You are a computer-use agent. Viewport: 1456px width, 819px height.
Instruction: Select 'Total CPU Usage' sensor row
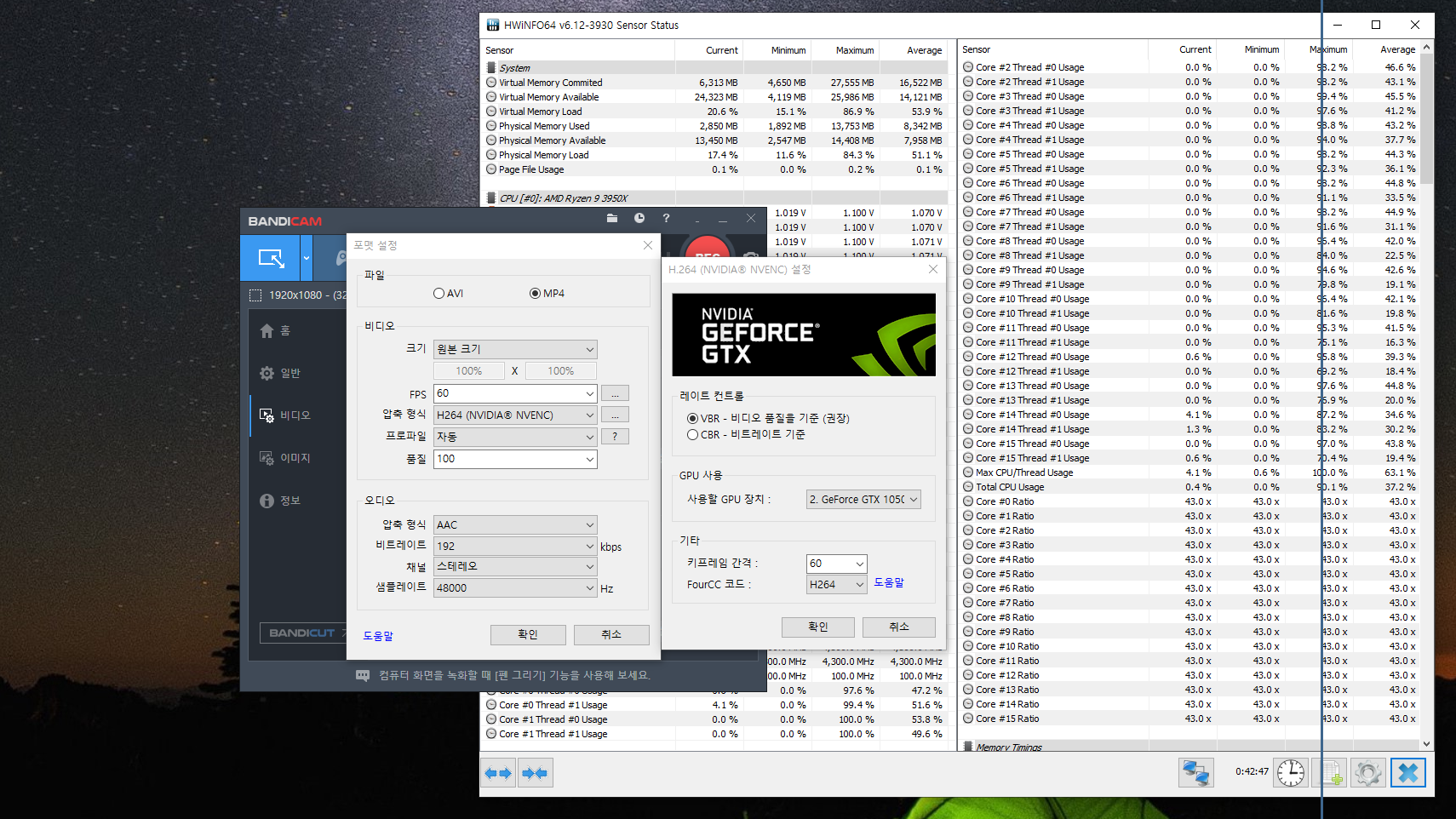[1189, 487]
